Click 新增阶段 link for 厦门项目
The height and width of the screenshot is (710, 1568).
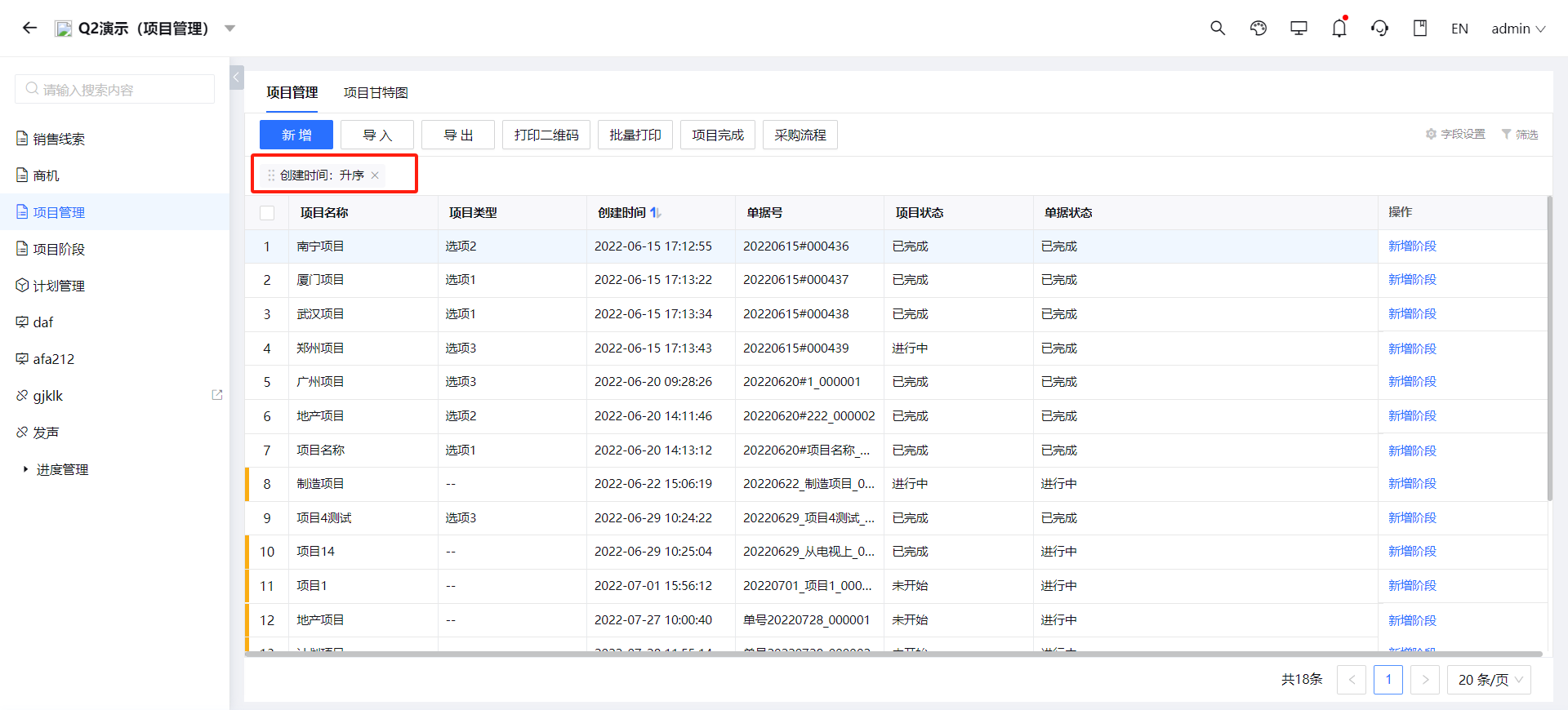[1412, 279]
